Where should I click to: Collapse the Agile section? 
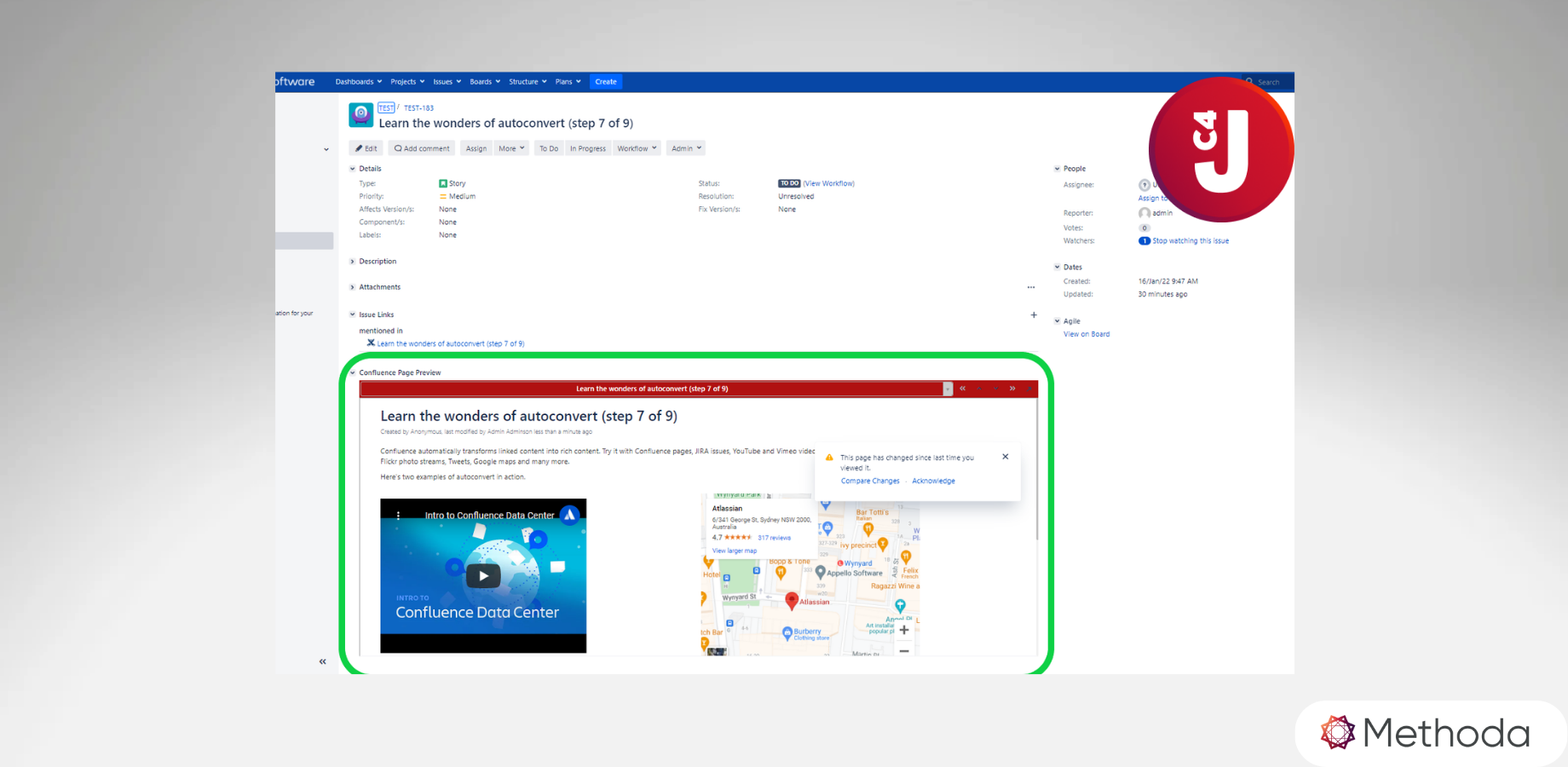pyautogui.click(x=1058, y=321)
